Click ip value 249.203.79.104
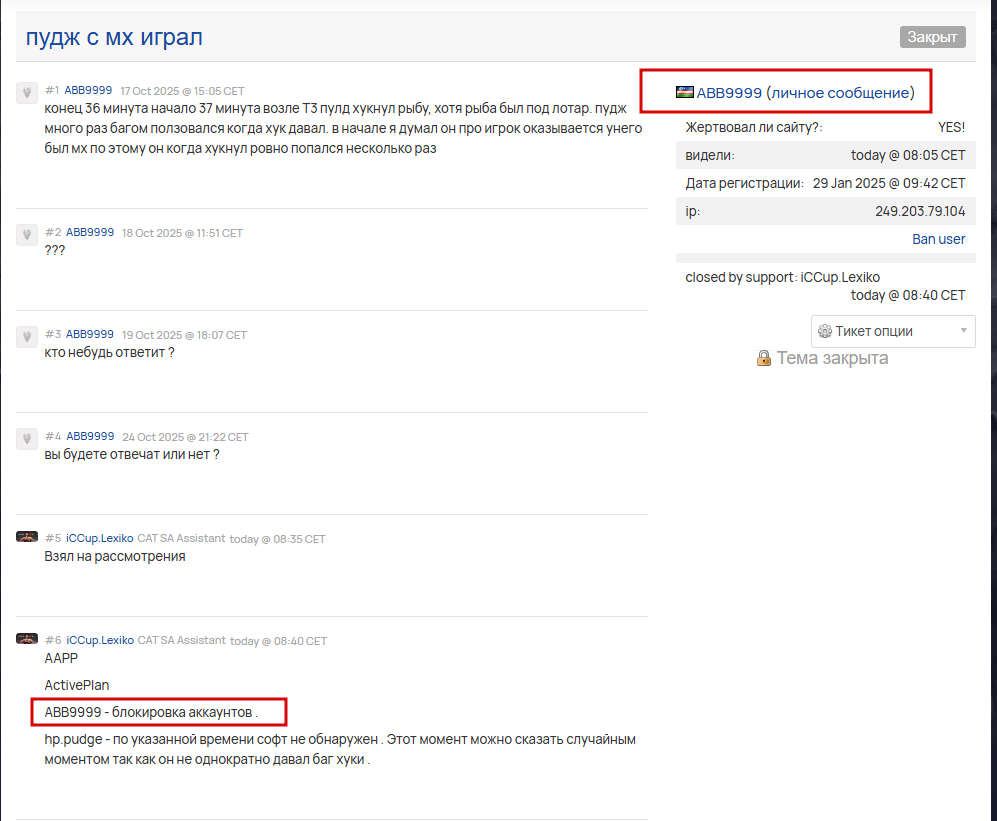This screenshot has width=997, height=821. 920,211
